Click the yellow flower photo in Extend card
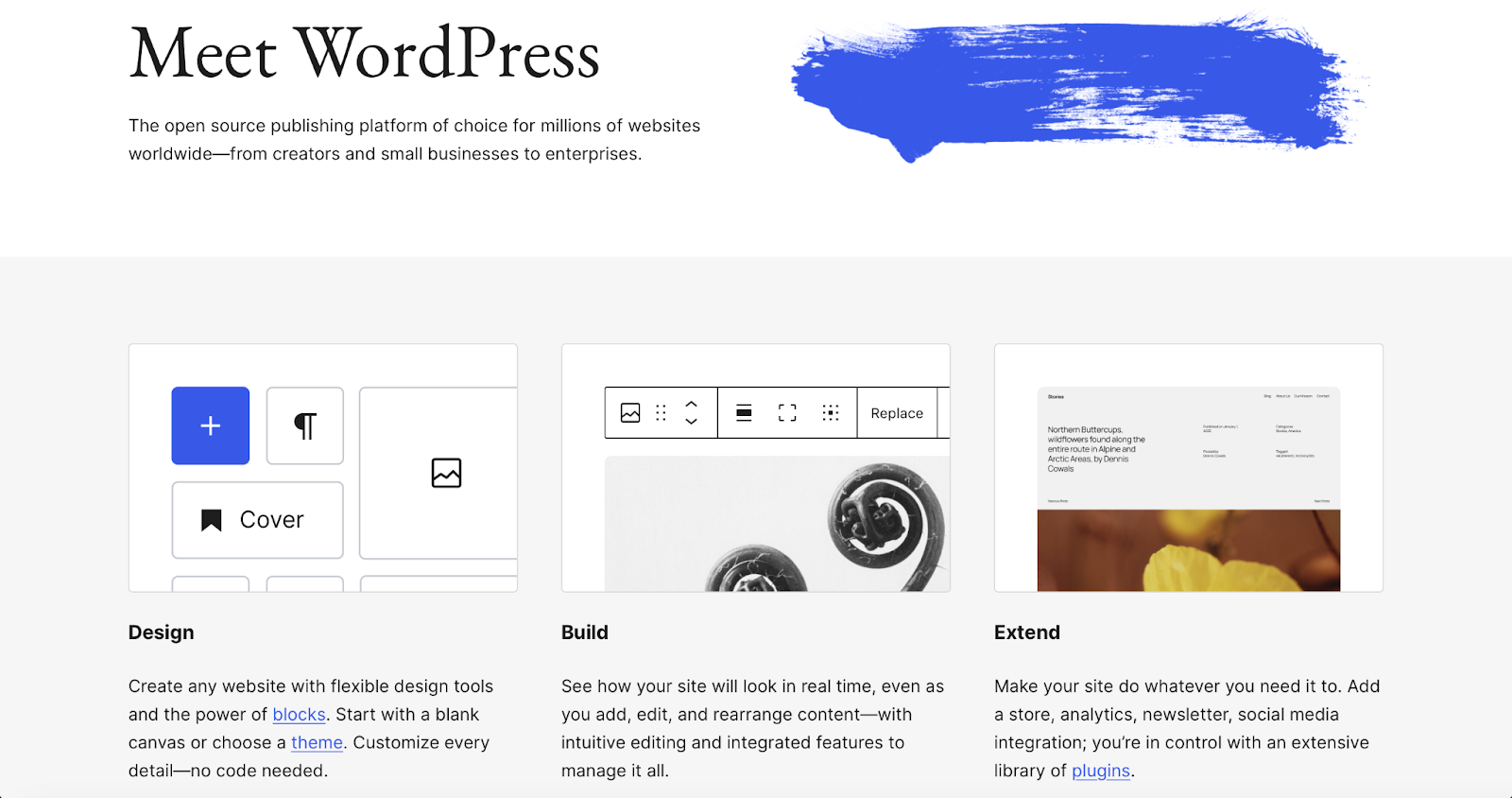The height and width of the screenshot is (798, 1512). tap(1189, 551)
